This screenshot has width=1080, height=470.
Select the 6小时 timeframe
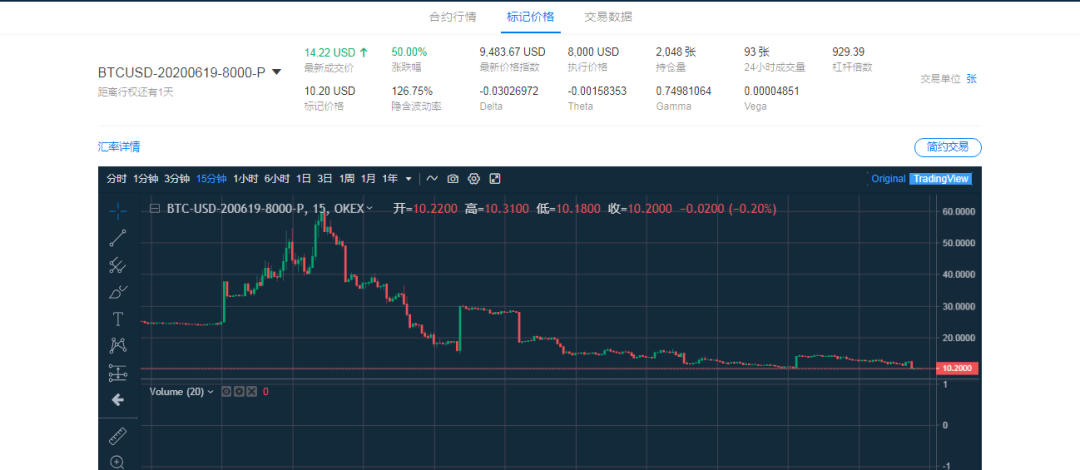pyautogui.click(x=277, y=178)
